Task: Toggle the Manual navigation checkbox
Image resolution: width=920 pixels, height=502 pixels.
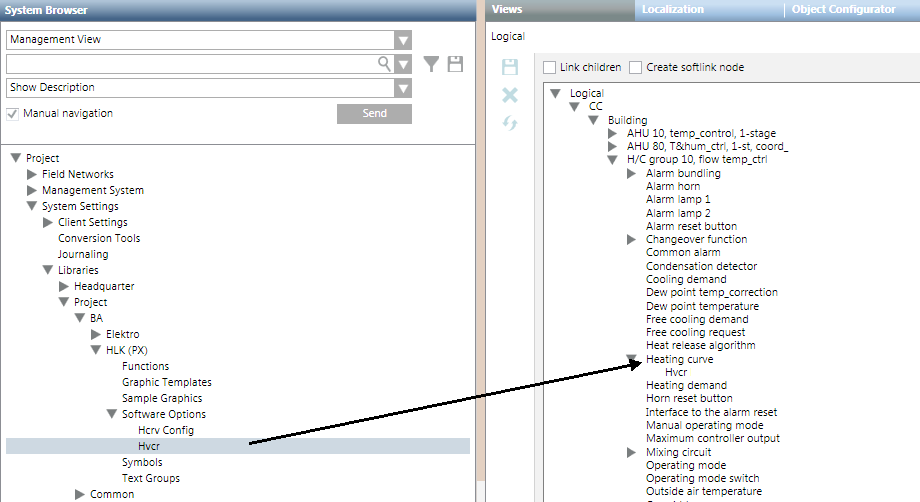Action: (x=13, y=114)
